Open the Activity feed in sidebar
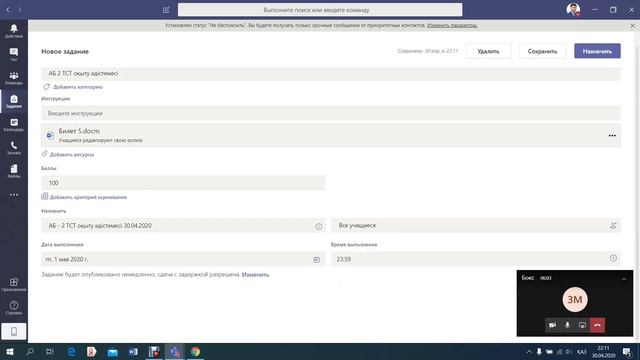This screenshot has width=640, height=360. coord(13,31)
